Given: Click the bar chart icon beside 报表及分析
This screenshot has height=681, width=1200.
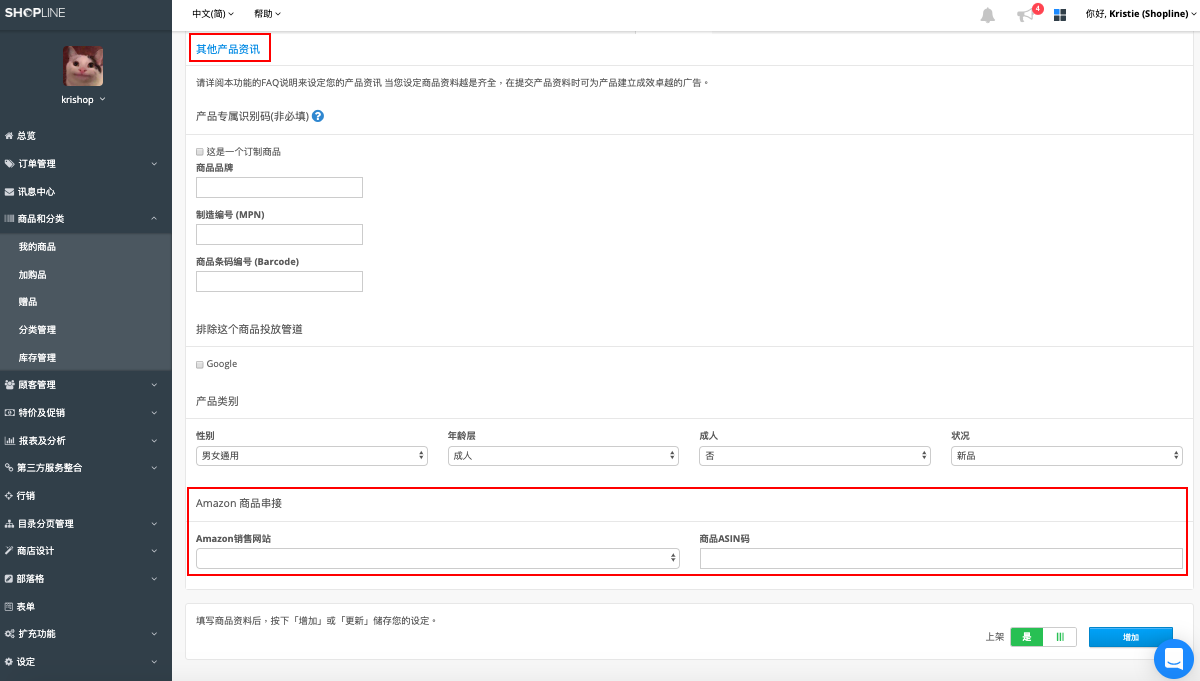Looking at the screenshot, I should (x=9, y=440).
